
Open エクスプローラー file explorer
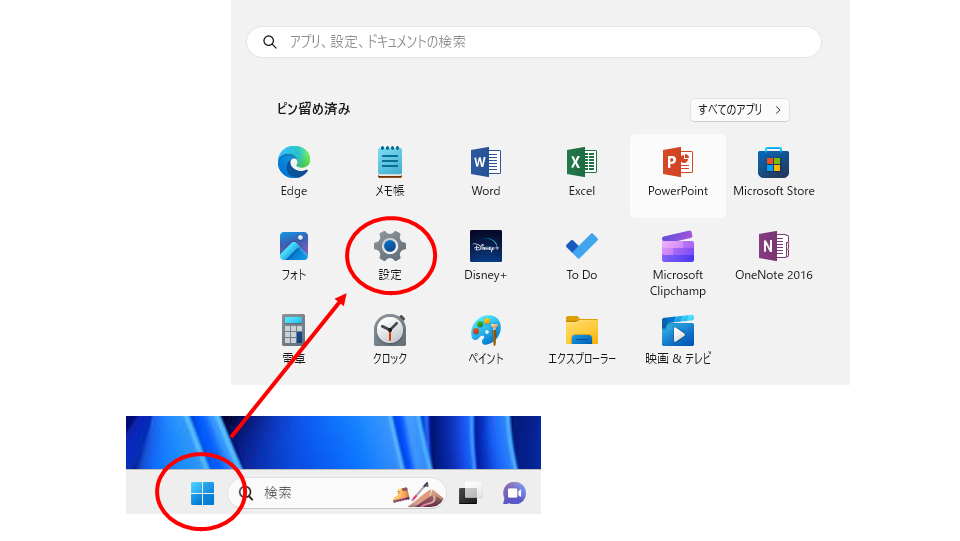pyautogui.click(x=582, y=340)
